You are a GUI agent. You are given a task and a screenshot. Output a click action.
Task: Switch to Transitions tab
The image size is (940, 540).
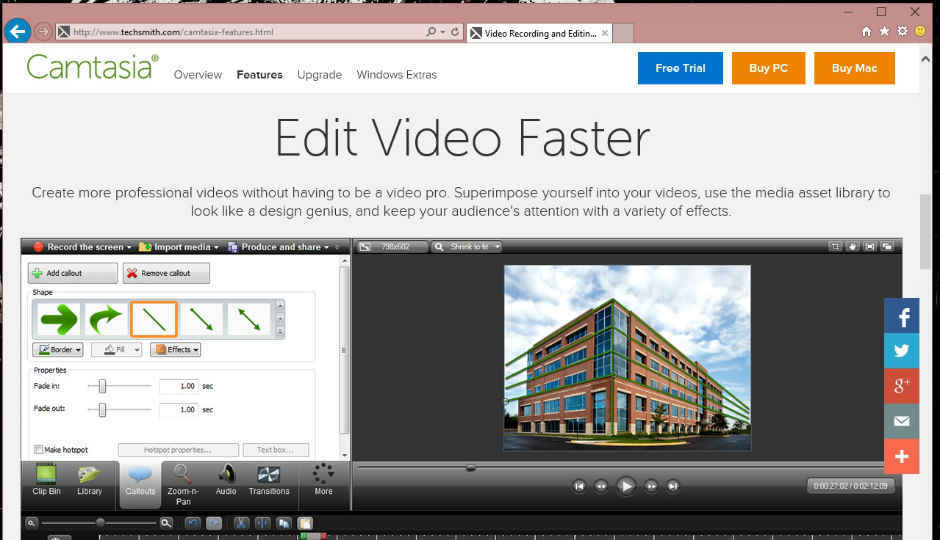[x=269, y=481]
